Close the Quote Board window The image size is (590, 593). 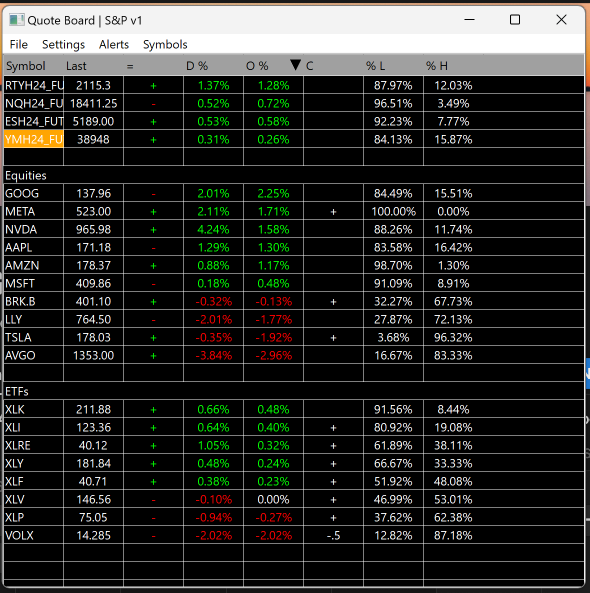click(x=561, y=20)
